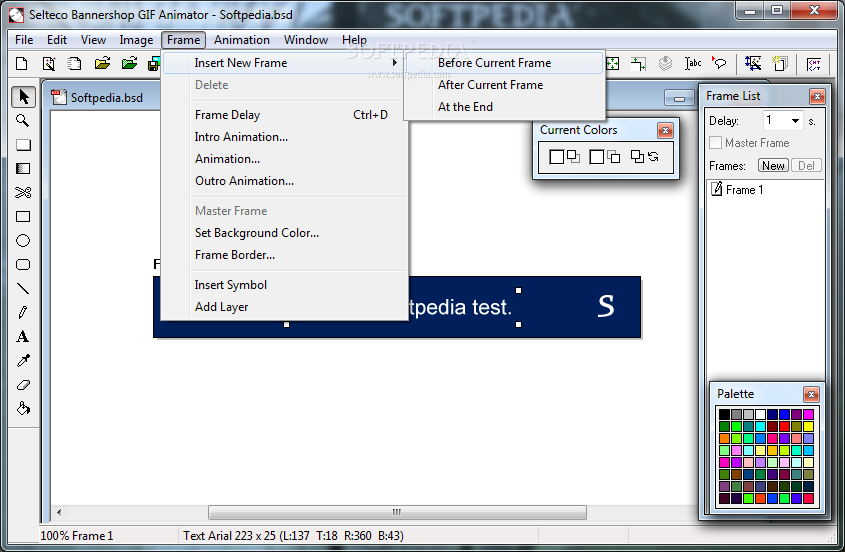The image size is (845, 552).
Task: Open the Animation menu
Action: click(241, 40)
